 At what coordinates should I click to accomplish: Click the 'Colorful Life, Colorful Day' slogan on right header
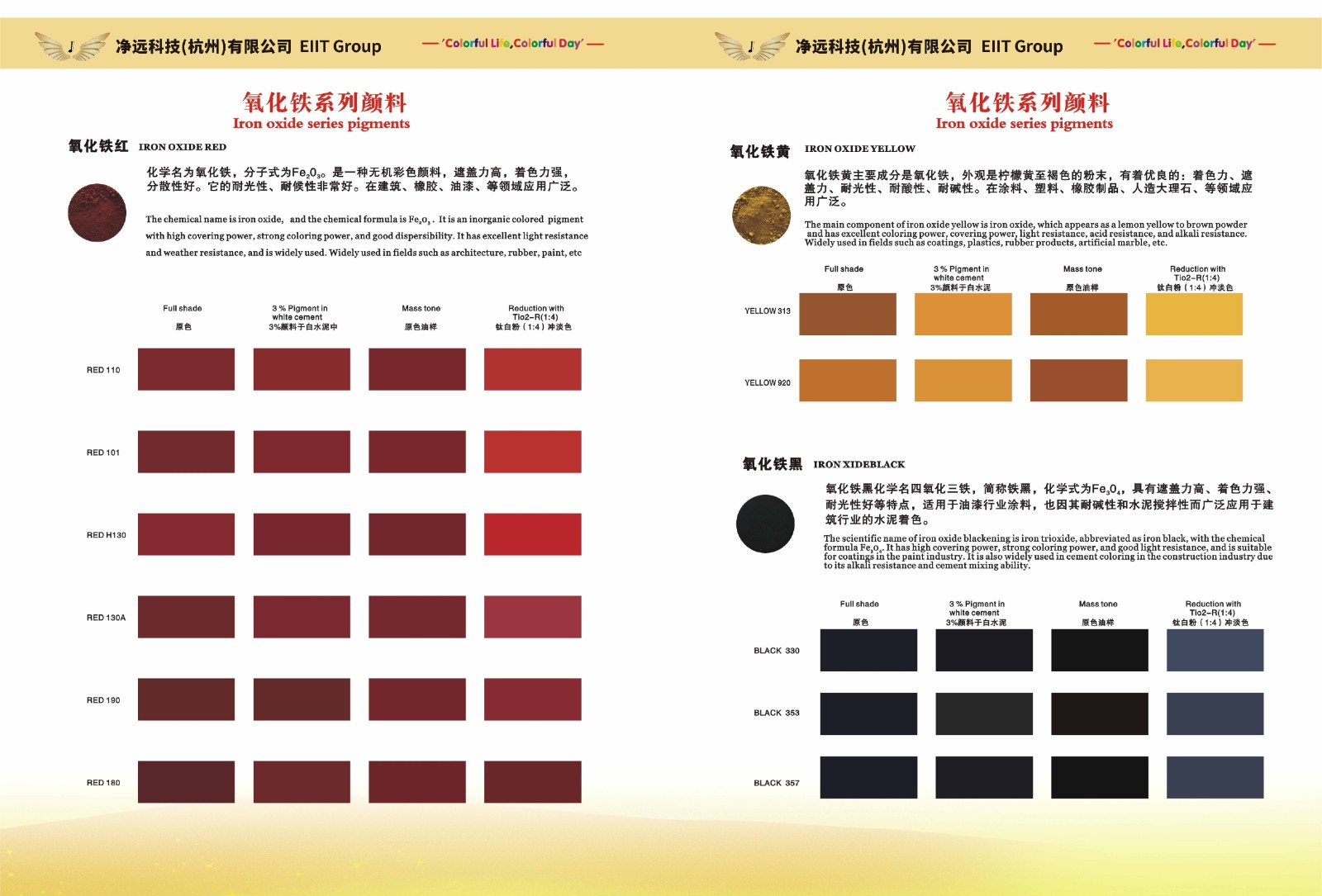point(1185,44)
